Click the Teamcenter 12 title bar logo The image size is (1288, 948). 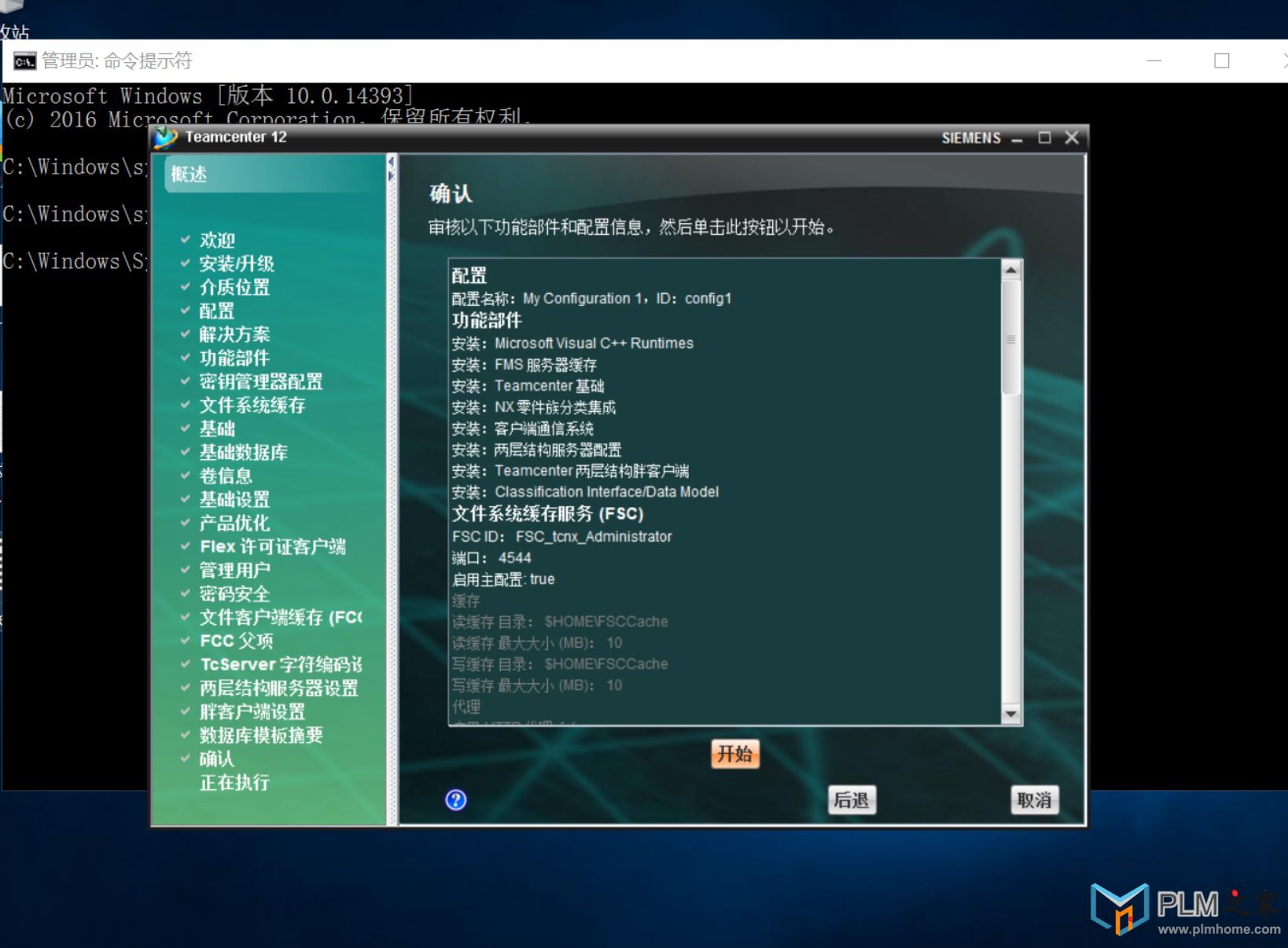[165, 138]
